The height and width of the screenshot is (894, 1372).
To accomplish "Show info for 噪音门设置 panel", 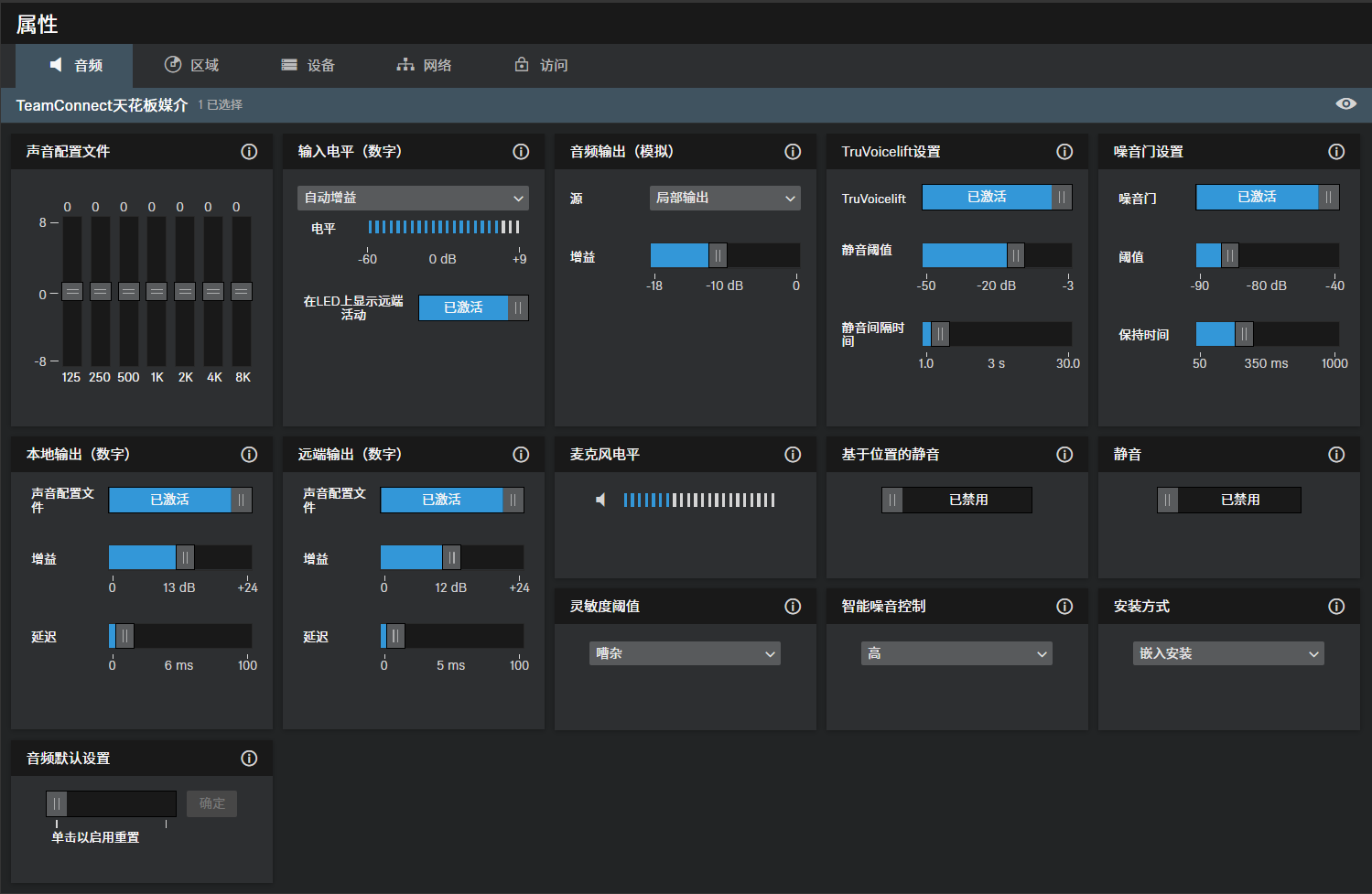I will (x=1336, y=152).
